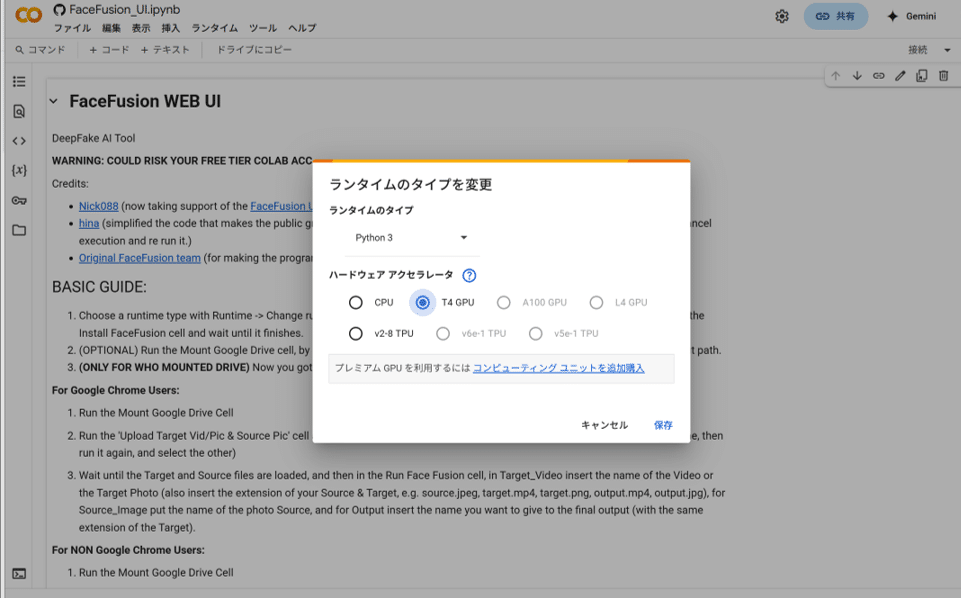This screenshot has width=961, height=598.
Task: Click the キャンセル cancel button
Action: coord(604,425)
